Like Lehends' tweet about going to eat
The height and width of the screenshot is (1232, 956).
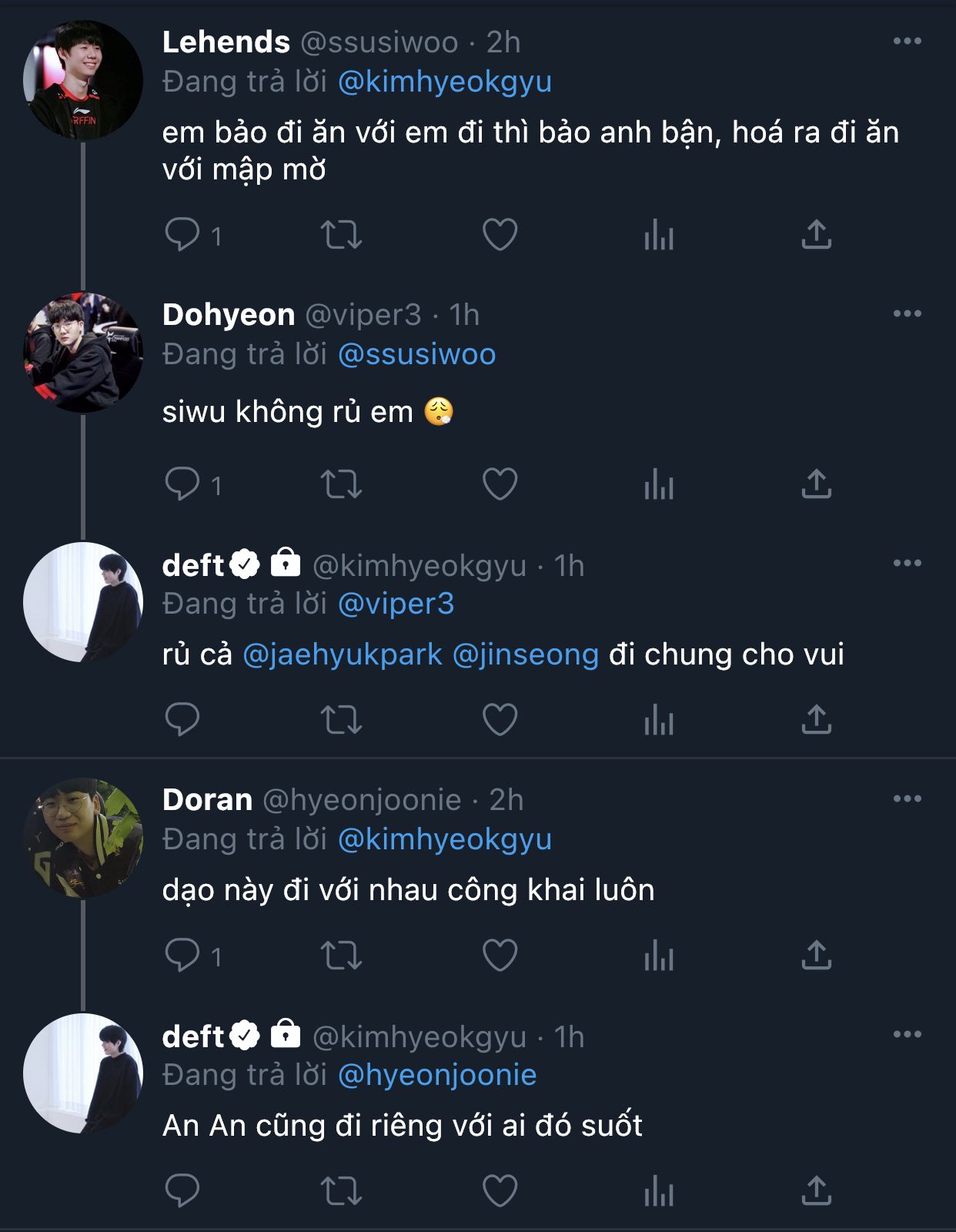coord(500,234)
